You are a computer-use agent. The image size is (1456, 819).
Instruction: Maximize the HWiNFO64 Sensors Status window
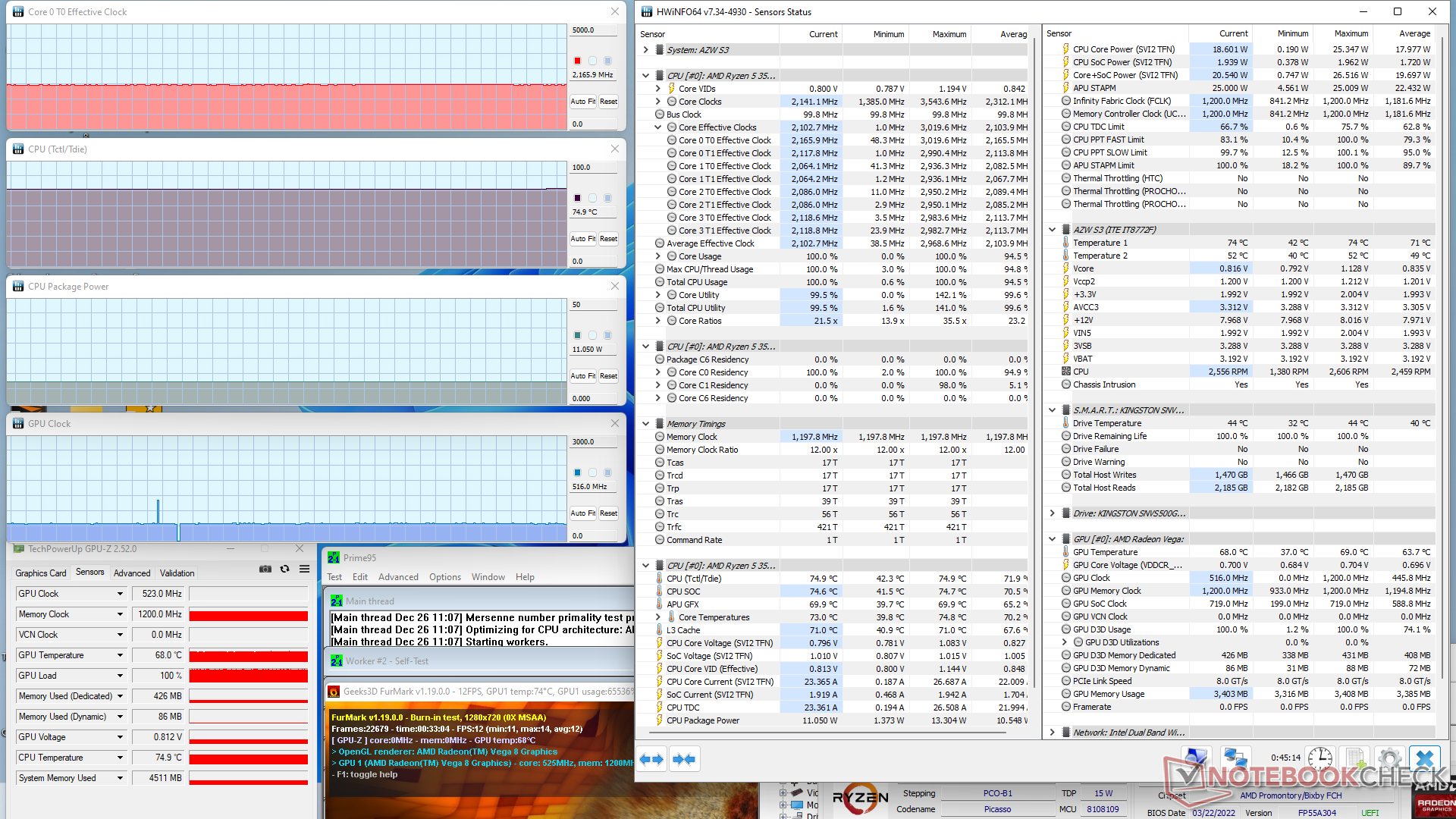[1398, 11]
